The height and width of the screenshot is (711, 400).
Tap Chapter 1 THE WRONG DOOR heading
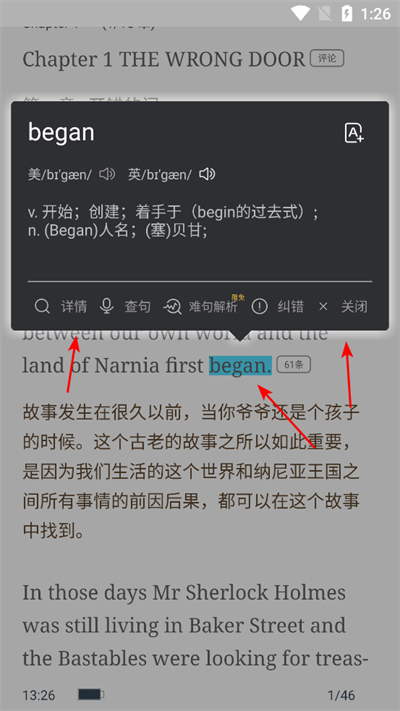(164, 60)
